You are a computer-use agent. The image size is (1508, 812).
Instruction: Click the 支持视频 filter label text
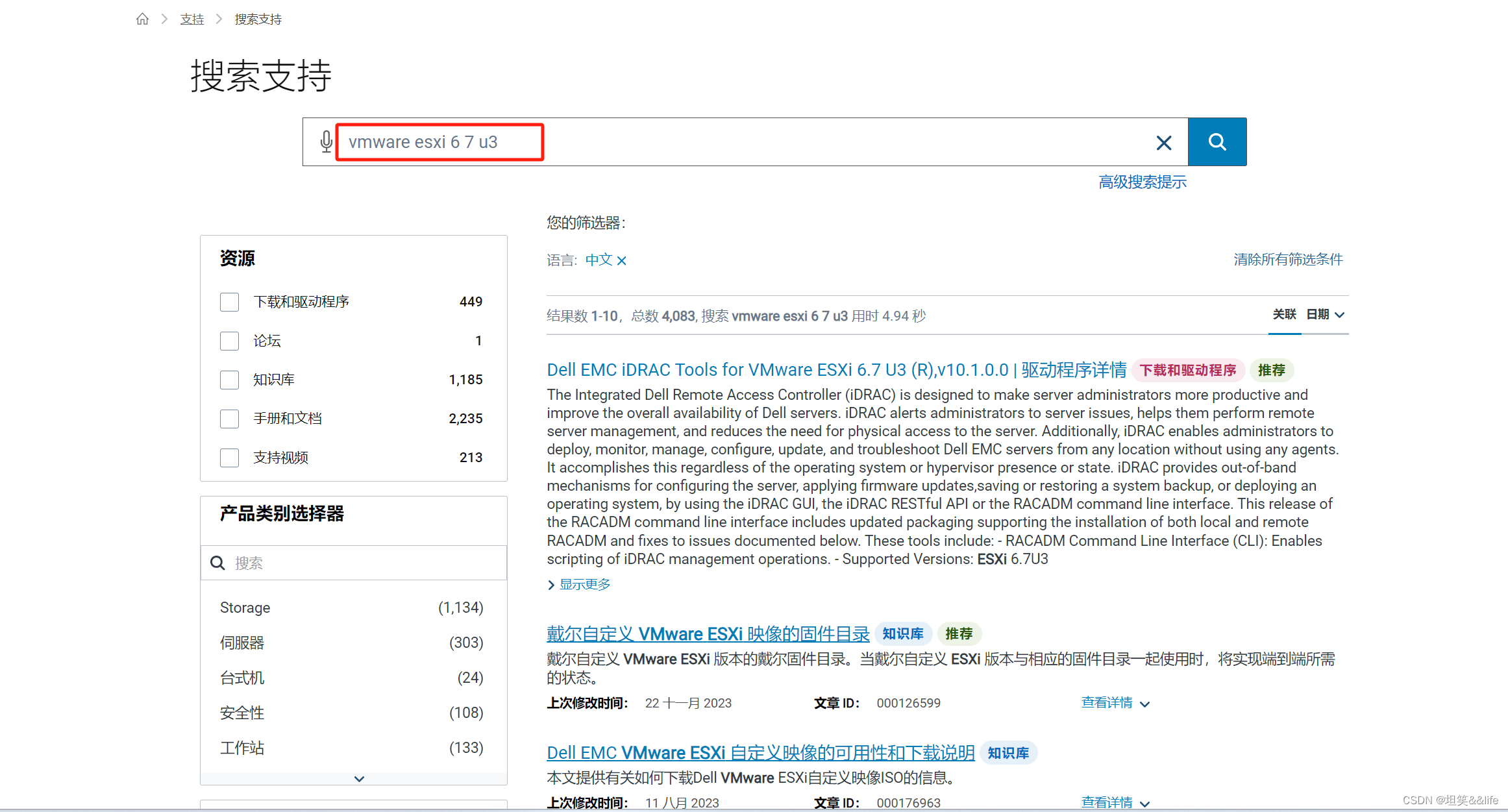(x=280, y=458)
